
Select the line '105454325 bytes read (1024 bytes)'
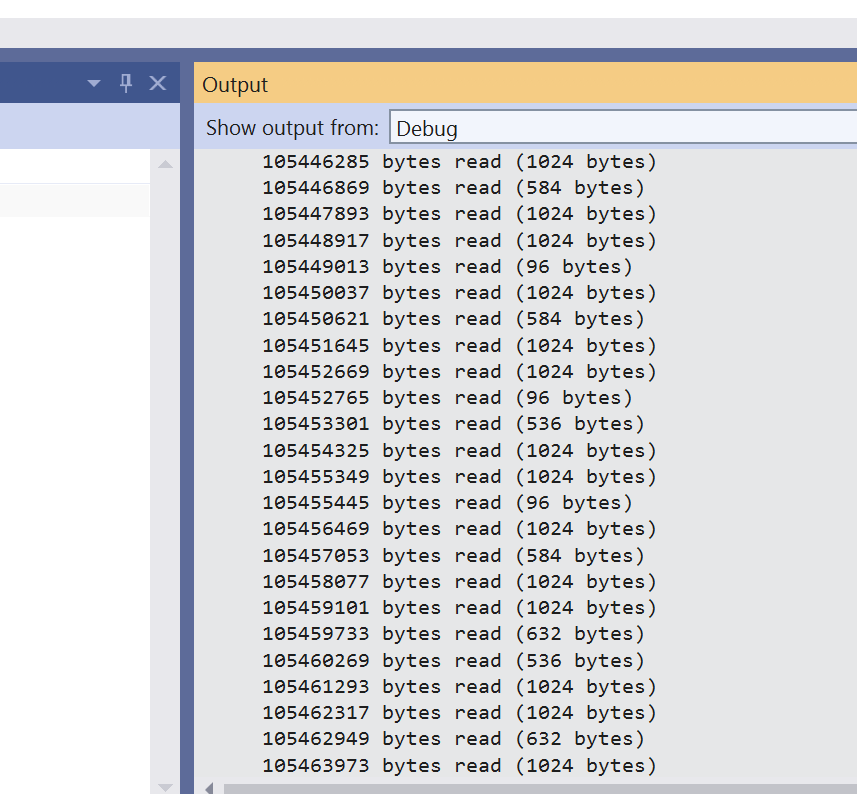(459, 451)
